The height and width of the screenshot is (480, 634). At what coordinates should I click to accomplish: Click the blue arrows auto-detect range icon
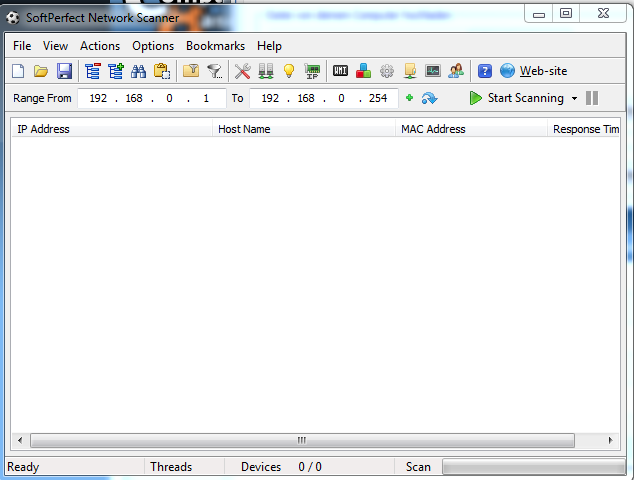coord(429,98)
